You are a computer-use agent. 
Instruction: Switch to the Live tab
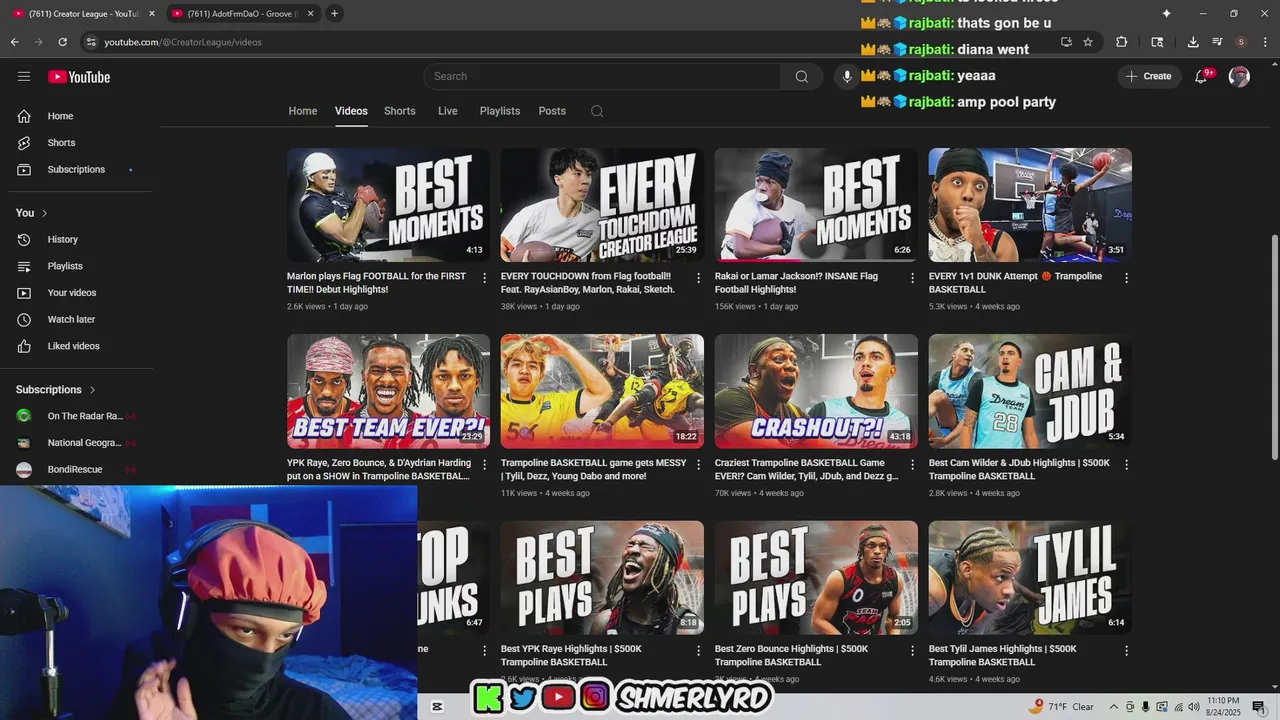point(448,111)
